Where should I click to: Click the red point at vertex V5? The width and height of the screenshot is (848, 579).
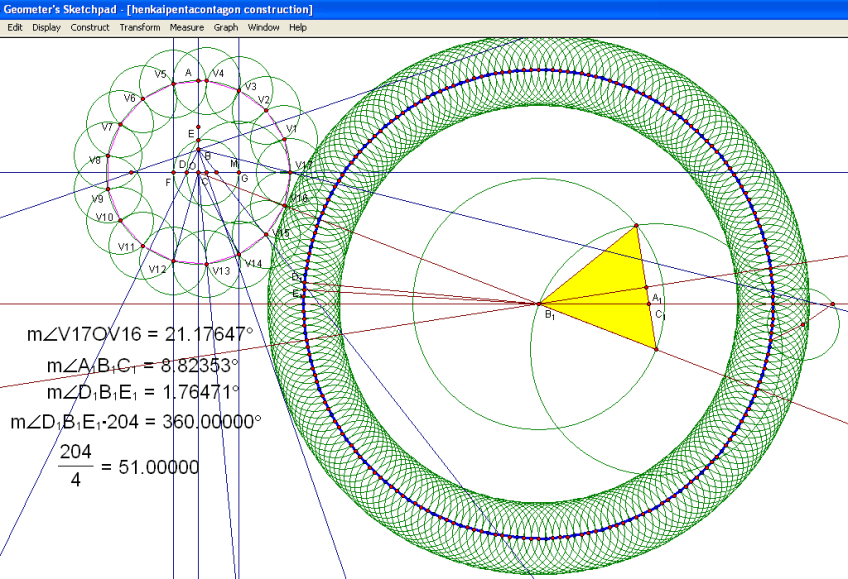click(173, 84)
